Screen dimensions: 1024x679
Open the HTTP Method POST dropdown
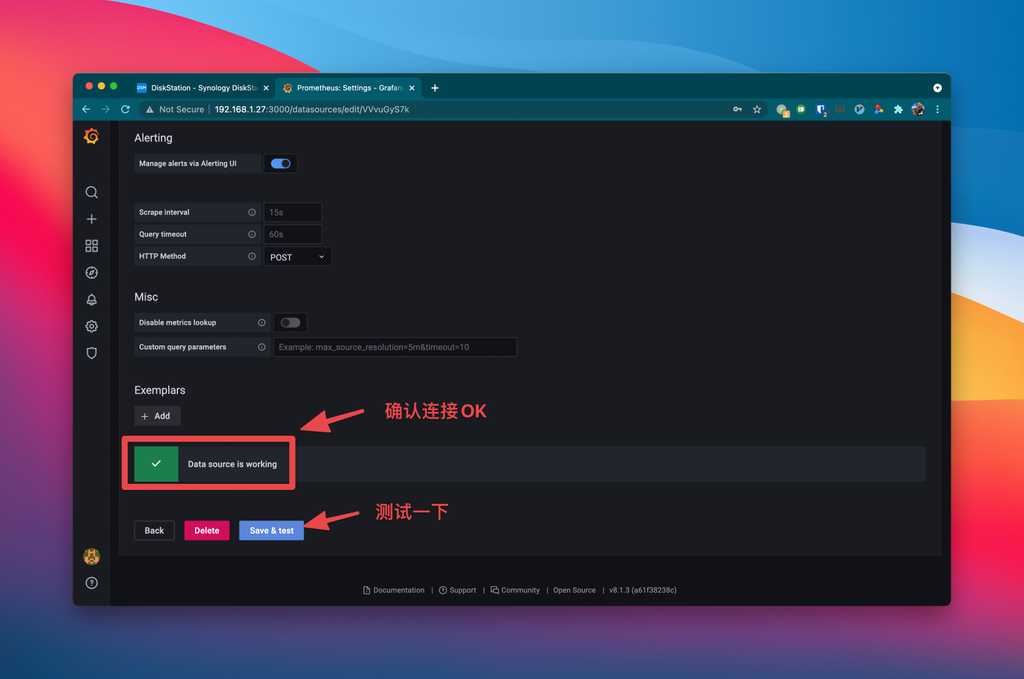[297, 257]
